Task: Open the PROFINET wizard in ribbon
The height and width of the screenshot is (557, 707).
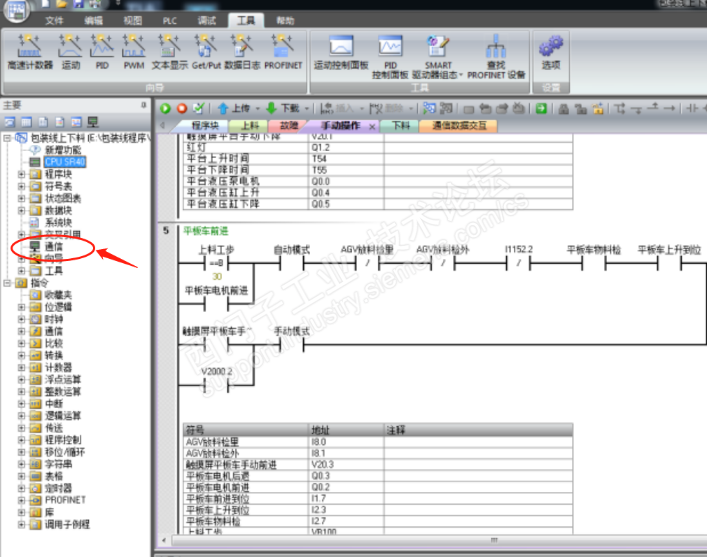Action: point(283,52)
